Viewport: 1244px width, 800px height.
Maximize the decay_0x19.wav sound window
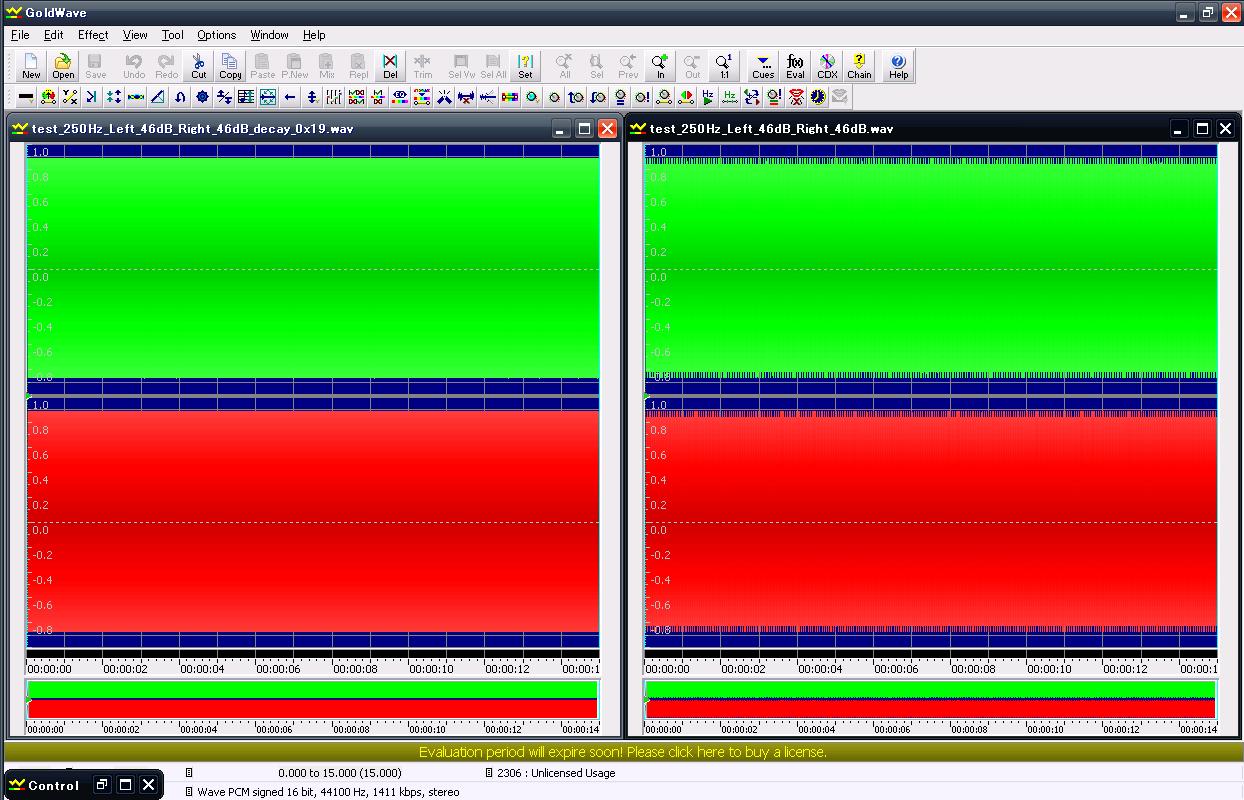[584, 128]
